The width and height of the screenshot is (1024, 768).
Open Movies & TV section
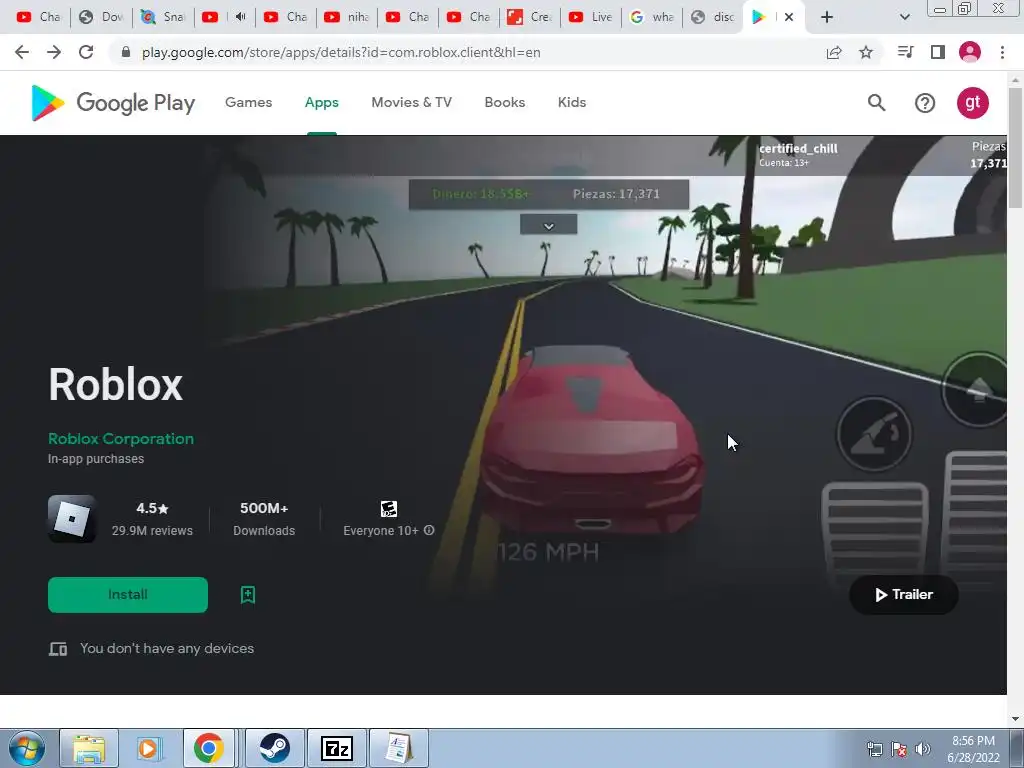pos(411,103)
